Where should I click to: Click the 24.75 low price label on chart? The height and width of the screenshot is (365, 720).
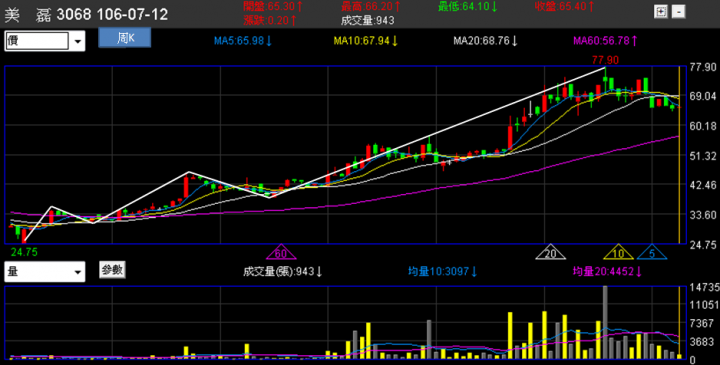tap(24, 252)
